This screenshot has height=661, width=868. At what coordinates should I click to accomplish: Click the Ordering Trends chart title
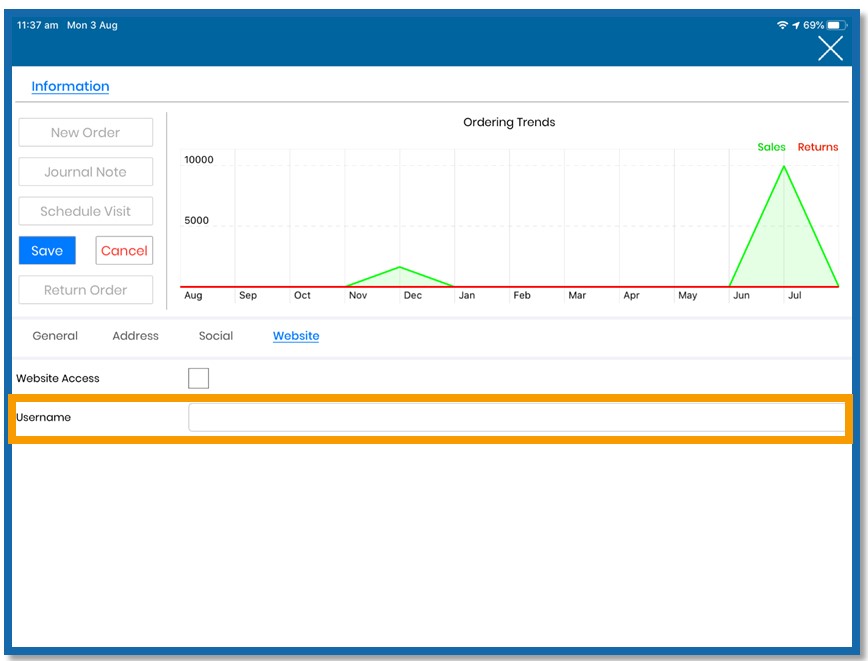509,122
